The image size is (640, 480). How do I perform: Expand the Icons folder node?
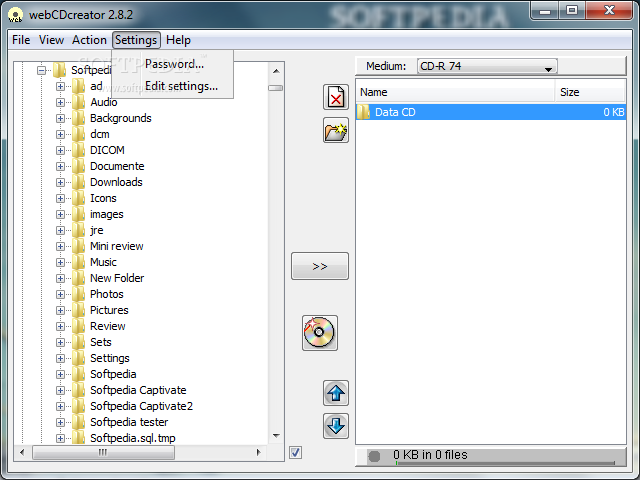pyautogui.click(x=60, y=198)
